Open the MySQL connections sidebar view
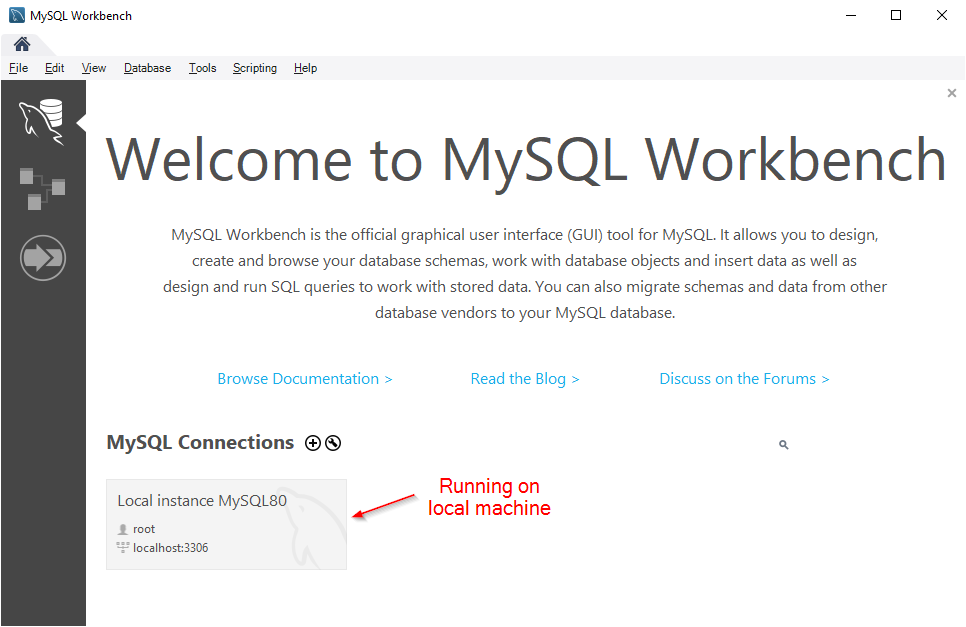 pyautogui.click(x=41, y=121)
